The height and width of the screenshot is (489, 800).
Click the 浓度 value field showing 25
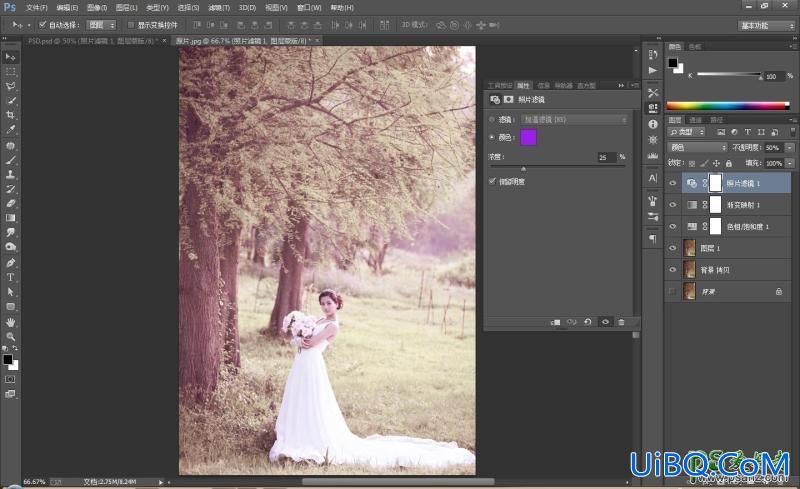coord(606,157)
